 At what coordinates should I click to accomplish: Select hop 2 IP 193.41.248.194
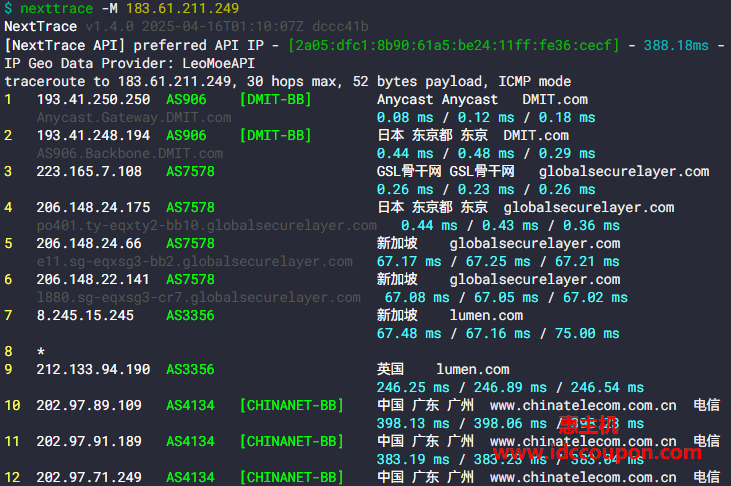click(93, 136)
